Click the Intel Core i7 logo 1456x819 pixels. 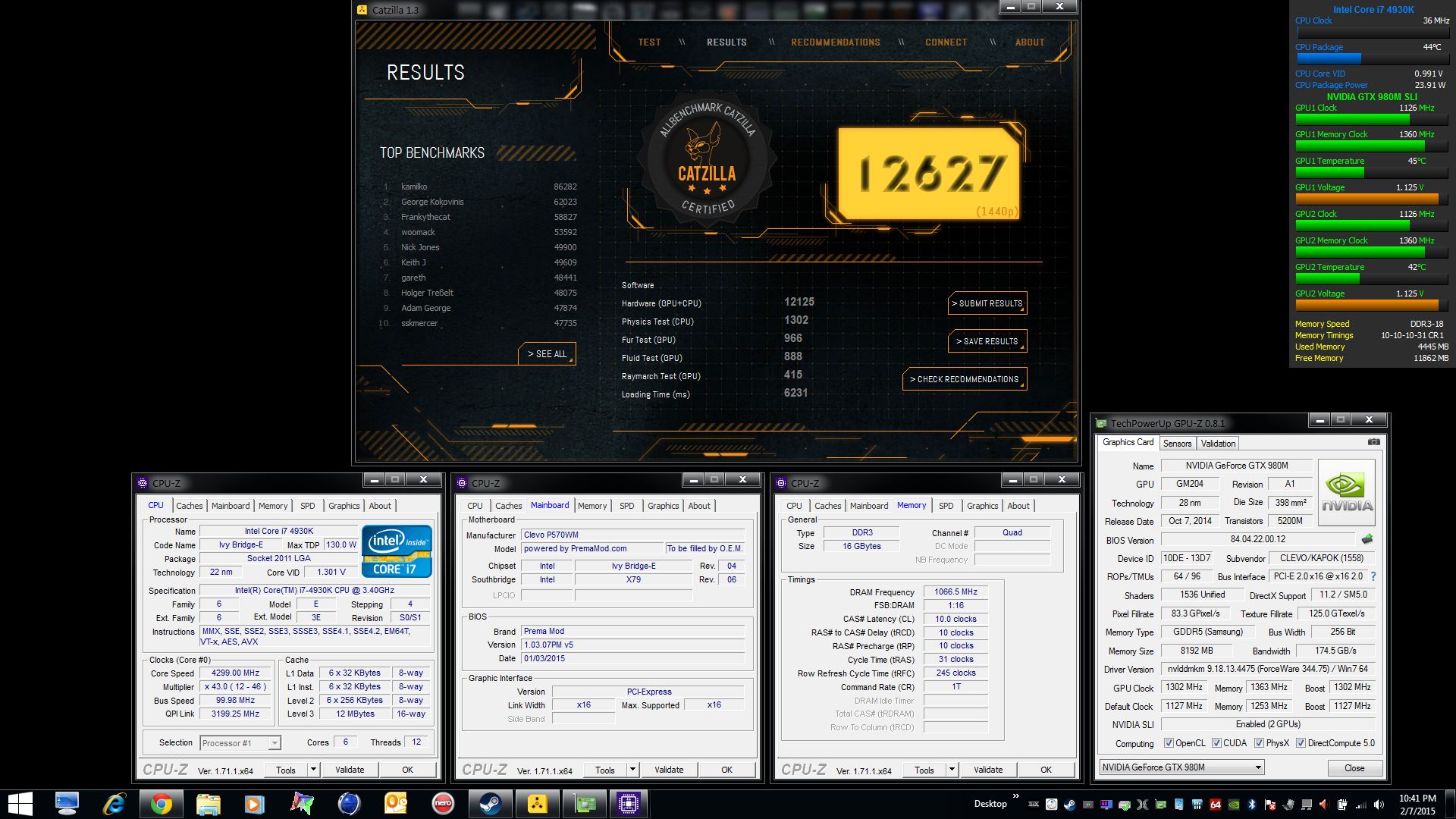point(397,551)
